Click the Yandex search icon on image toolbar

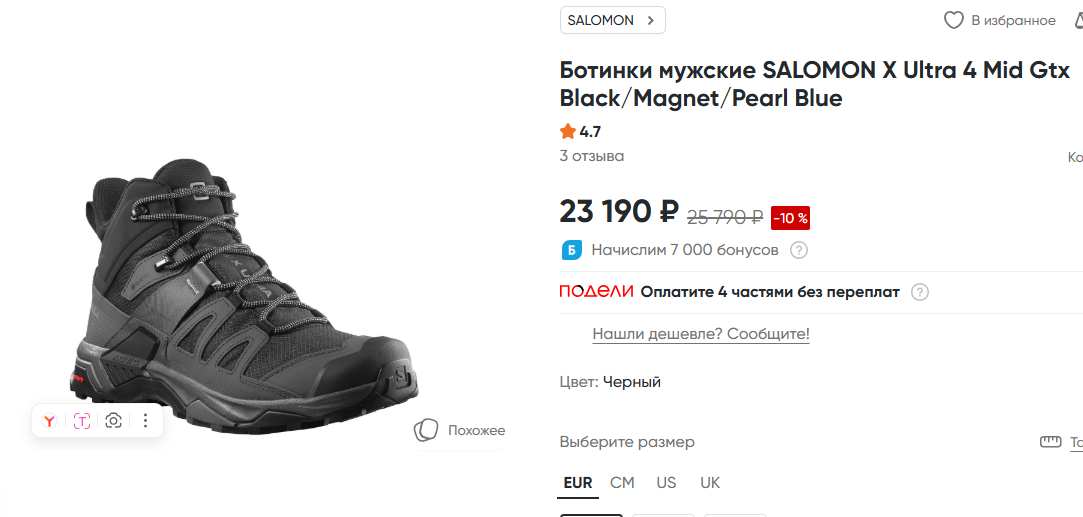pyautogui.click(x=49, y=421)
